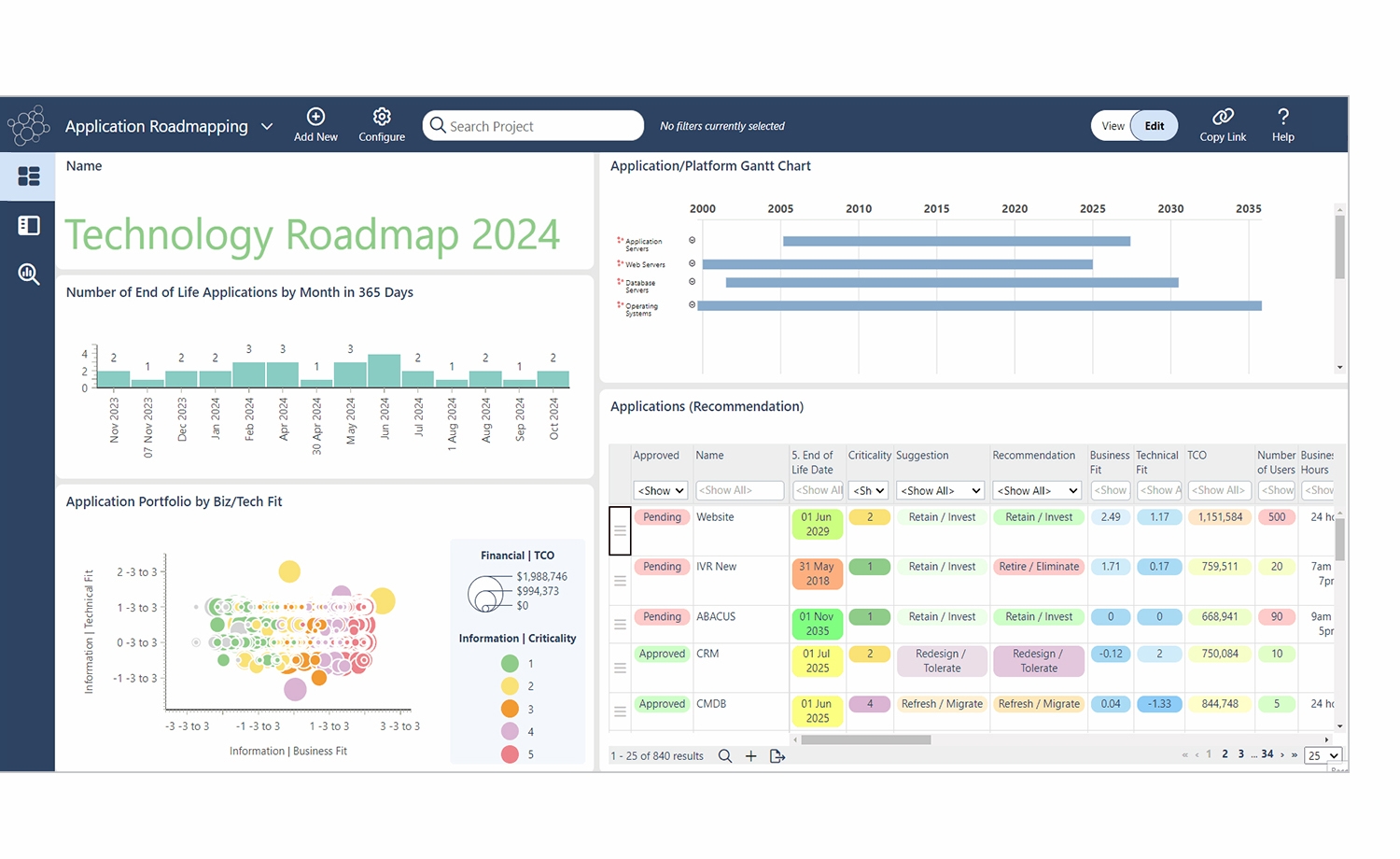
Task: Go to page 2 of the results
Action: click(1225, 753)
